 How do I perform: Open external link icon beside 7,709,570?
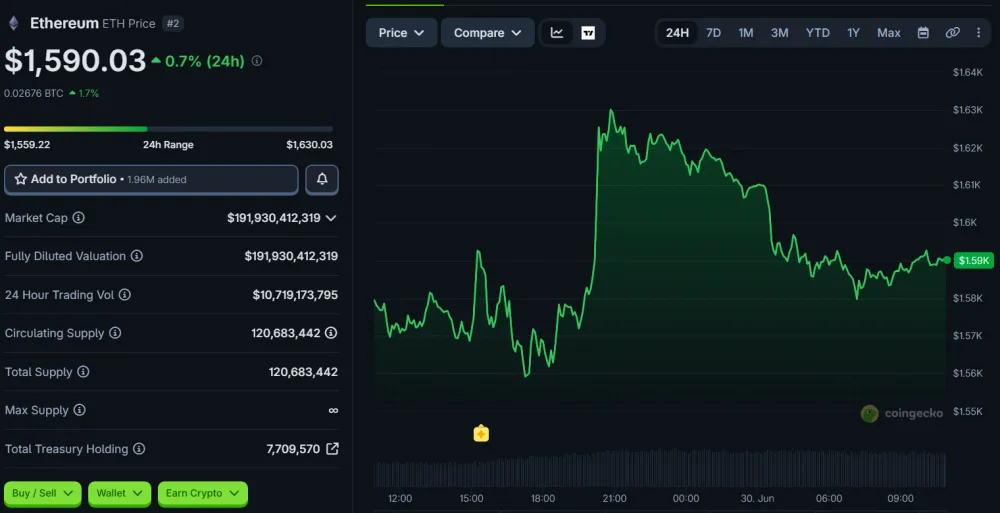(x=332, y=449)
